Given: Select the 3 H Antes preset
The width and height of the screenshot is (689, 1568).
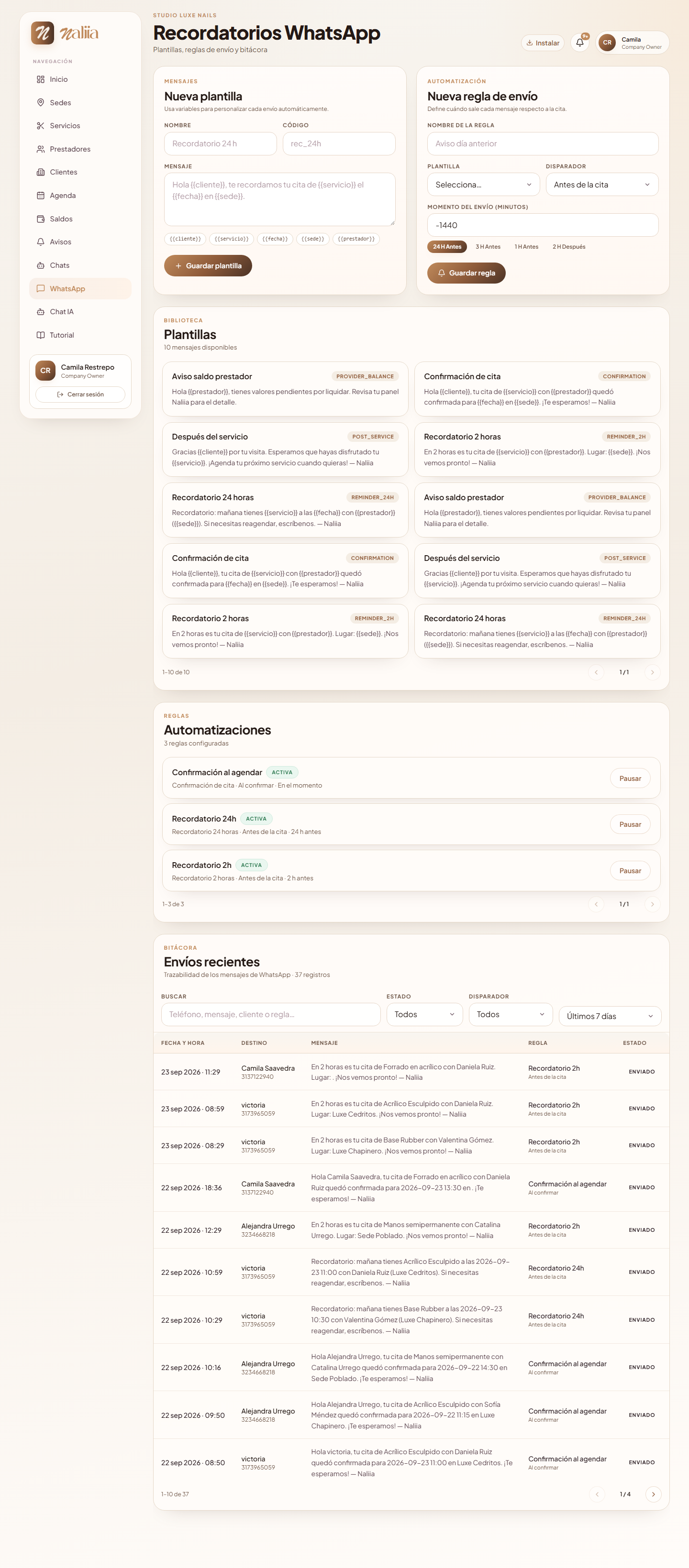Looking at the screenshot, I should 488,247.
